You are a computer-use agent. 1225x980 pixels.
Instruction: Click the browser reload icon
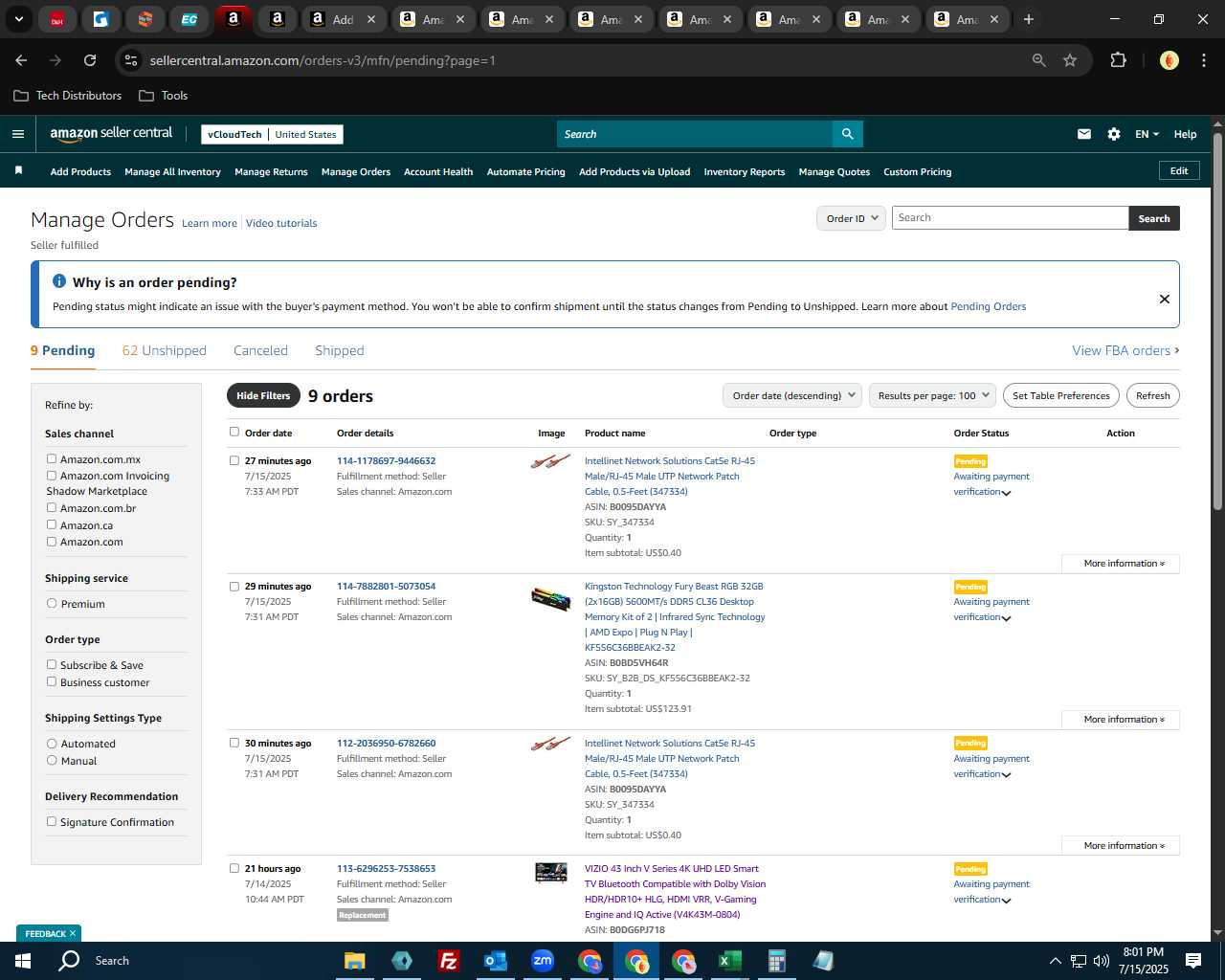90,60
